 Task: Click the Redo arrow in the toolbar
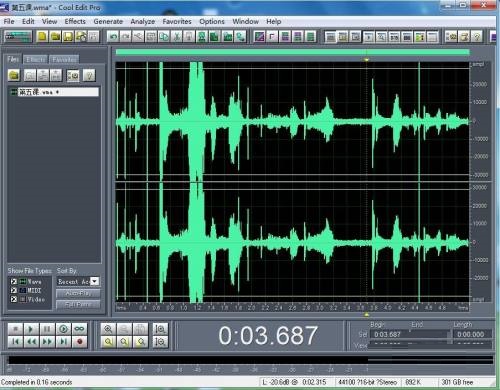pos(126,36)
